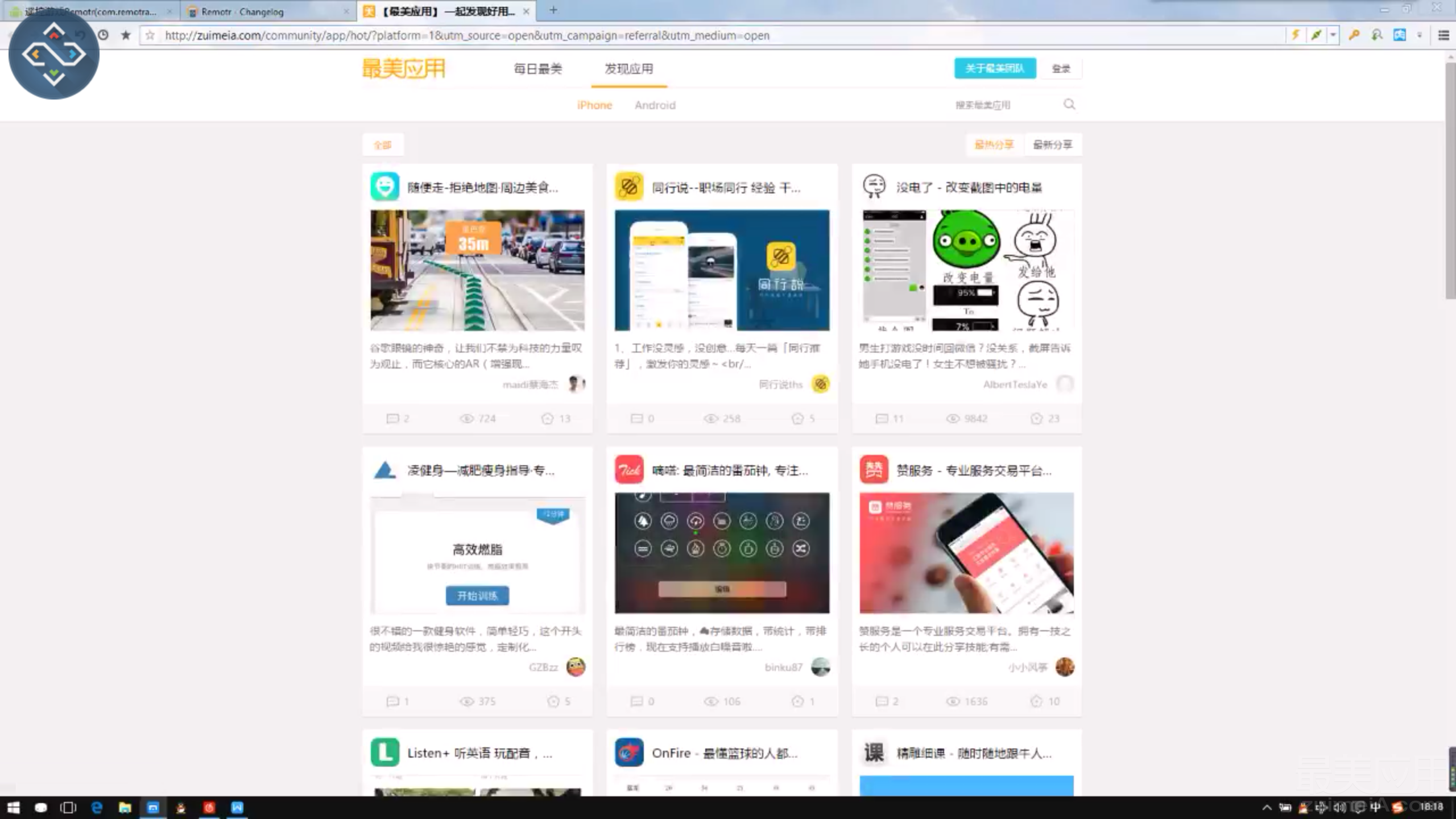
Task: Expand the 全部 category filter
Action: [x=383, y=145]
